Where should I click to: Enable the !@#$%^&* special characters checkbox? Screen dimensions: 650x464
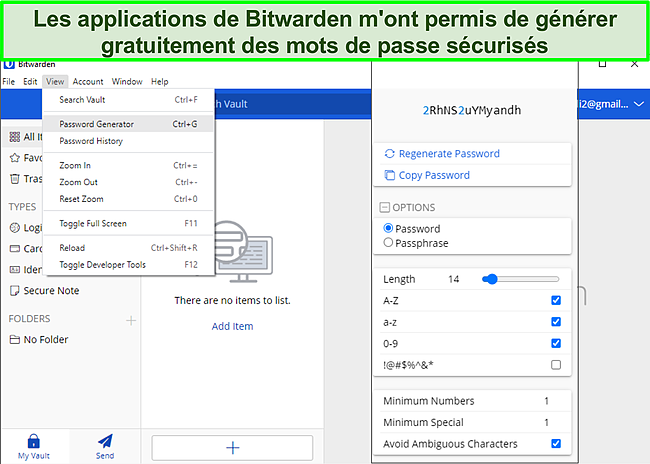click(556, 365)
